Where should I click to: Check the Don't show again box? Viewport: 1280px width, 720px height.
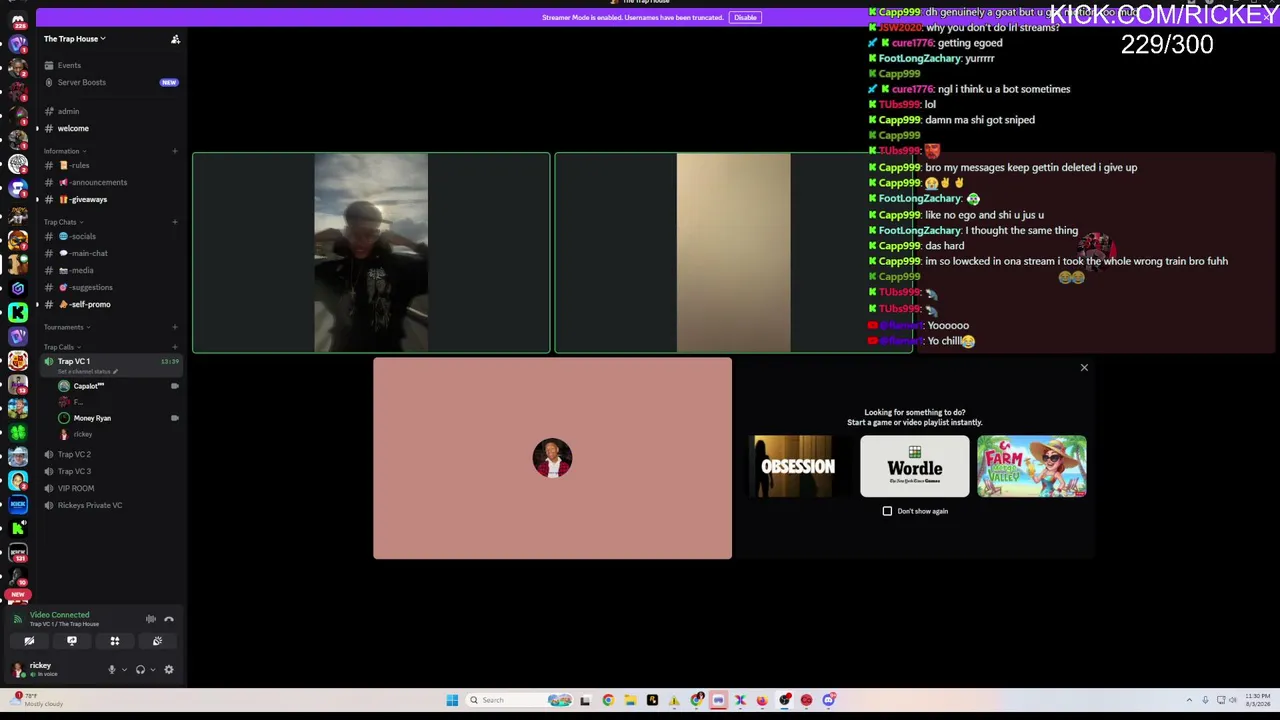[887, 511]
